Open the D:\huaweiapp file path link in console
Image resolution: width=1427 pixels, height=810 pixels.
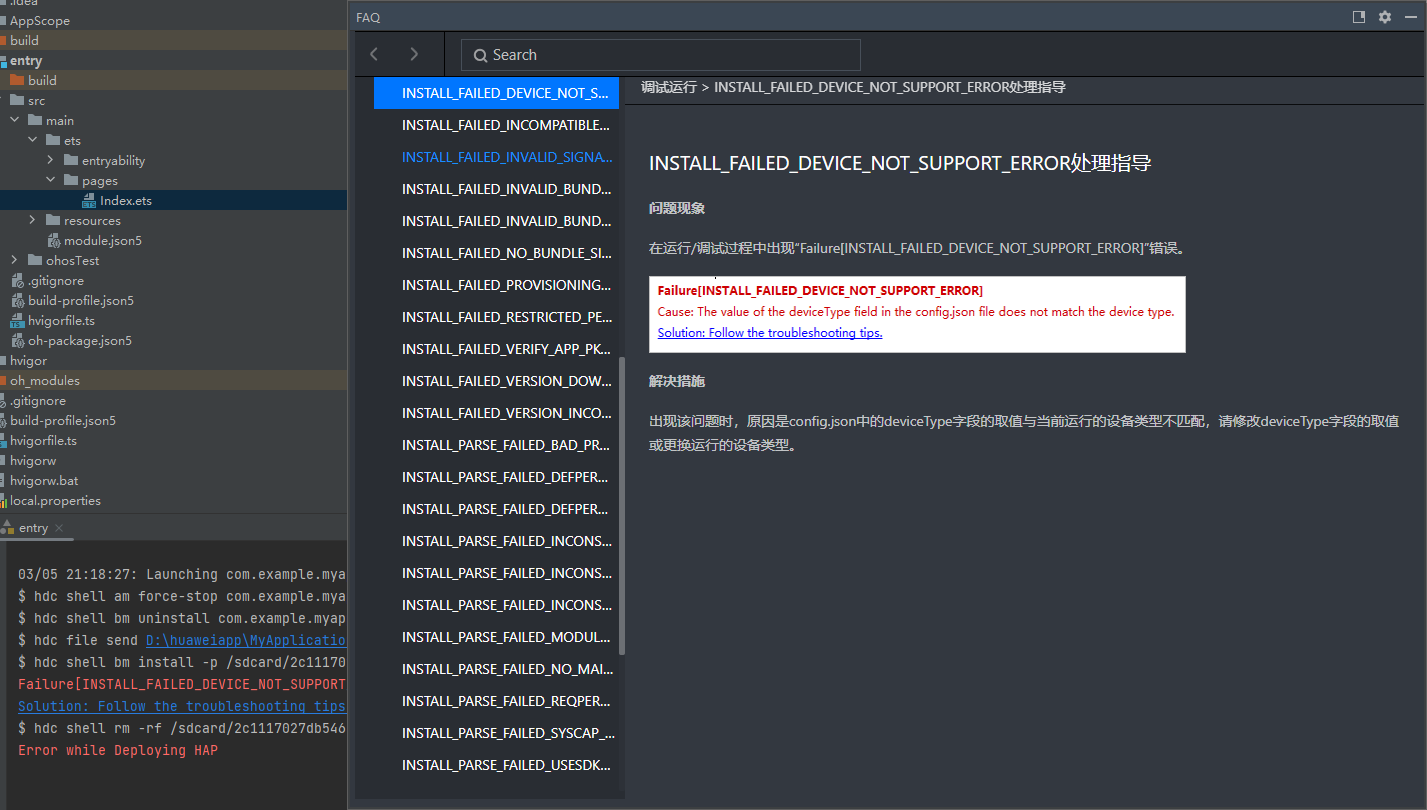coord(245,640)
